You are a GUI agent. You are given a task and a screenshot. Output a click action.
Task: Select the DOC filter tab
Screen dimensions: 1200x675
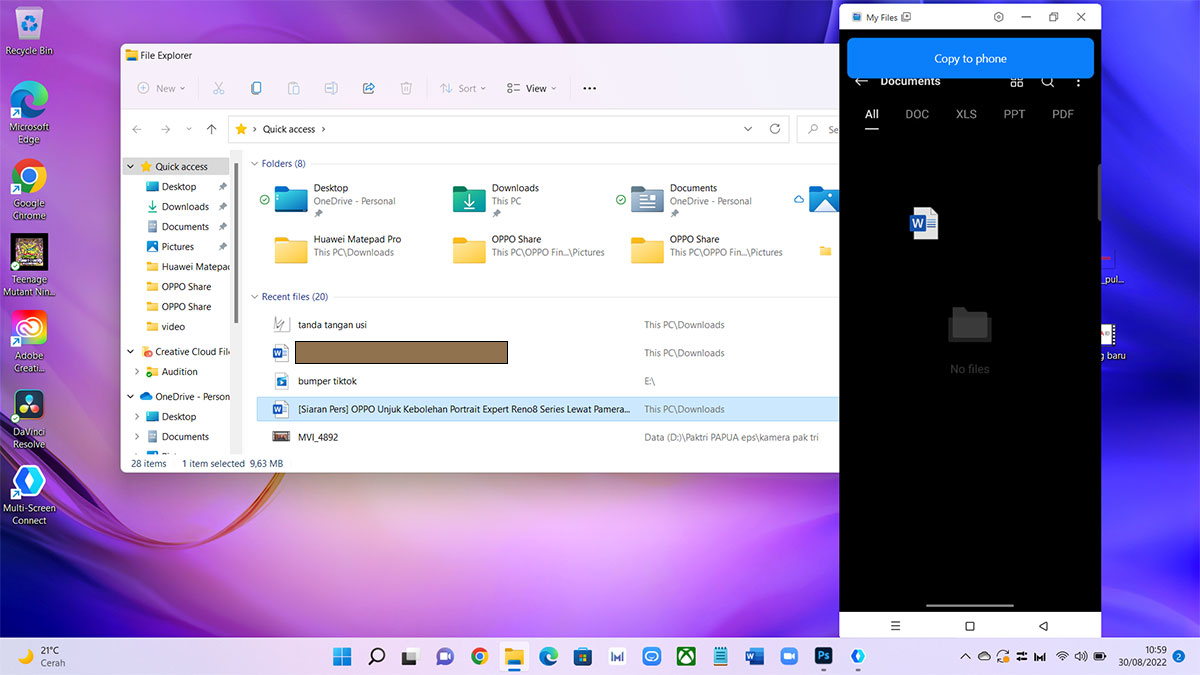[x=917, y=114]
